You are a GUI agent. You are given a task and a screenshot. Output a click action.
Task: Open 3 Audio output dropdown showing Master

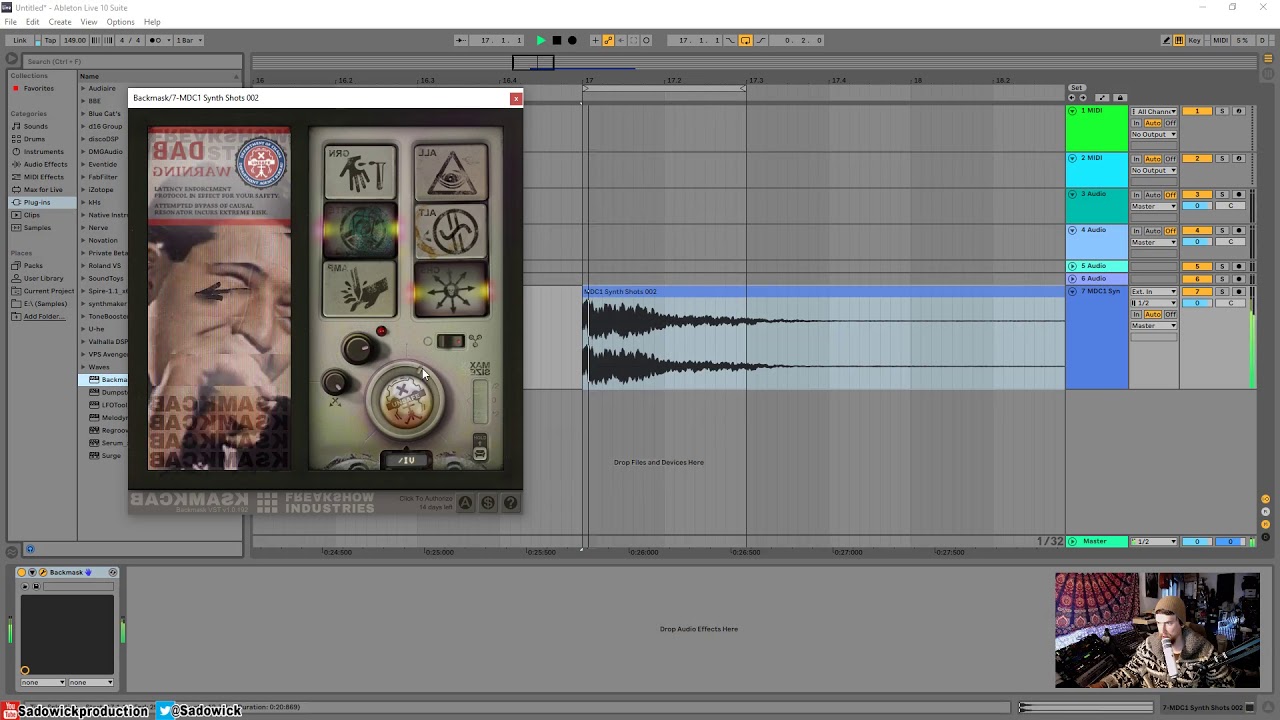pos(1154,206)
